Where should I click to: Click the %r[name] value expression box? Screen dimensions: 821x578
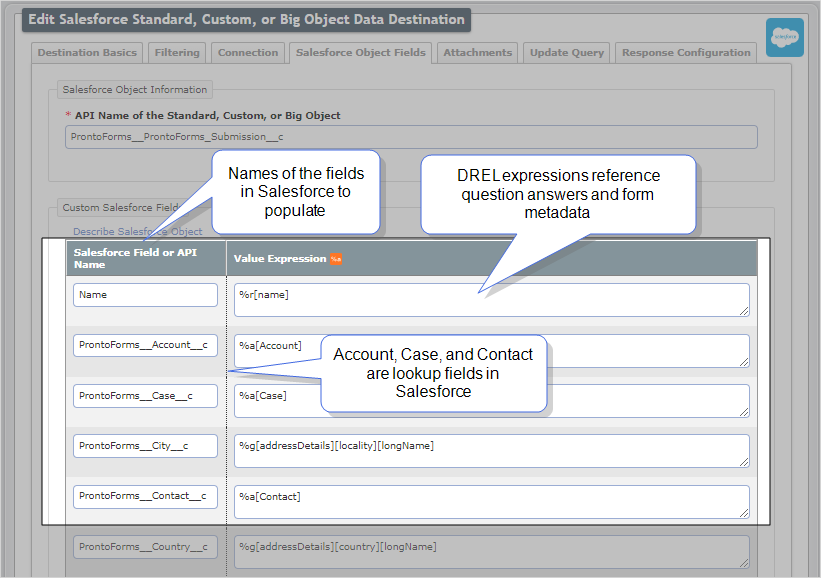click(x=492, y=300)
